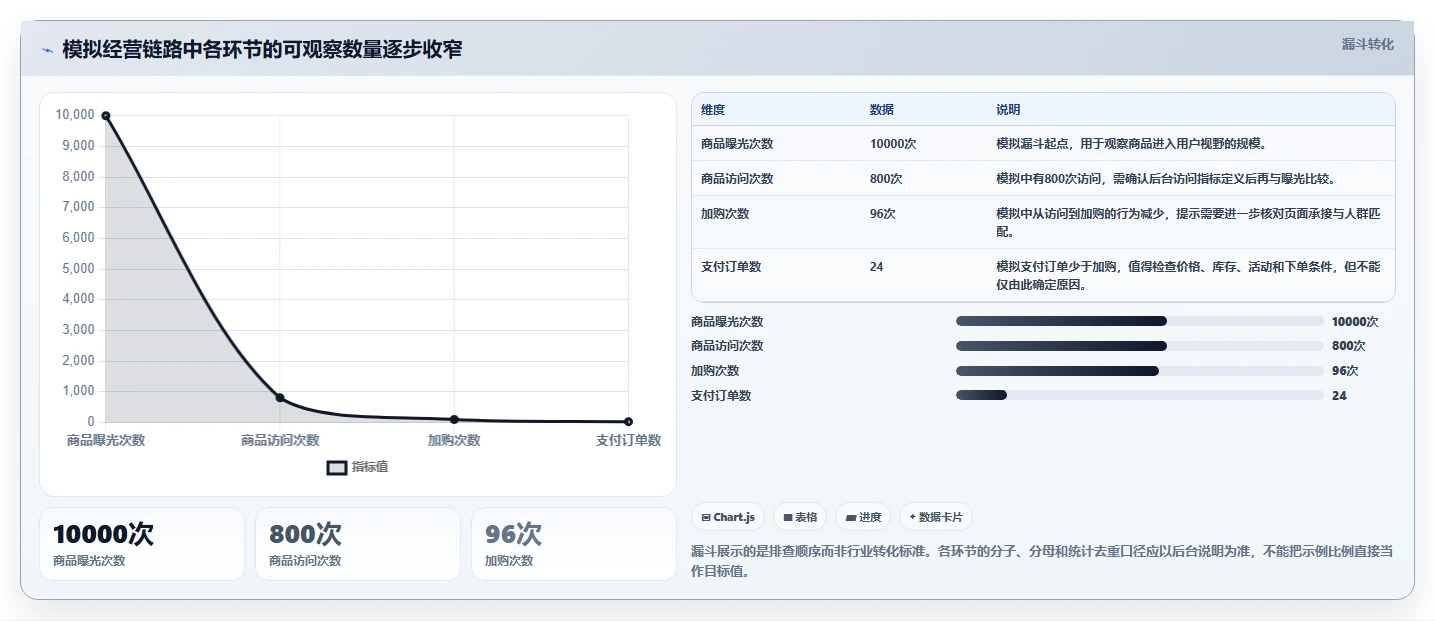The image size is (1435, 621).
Task: Toggle the 指标值 legend label
Action: pos(370,467)
